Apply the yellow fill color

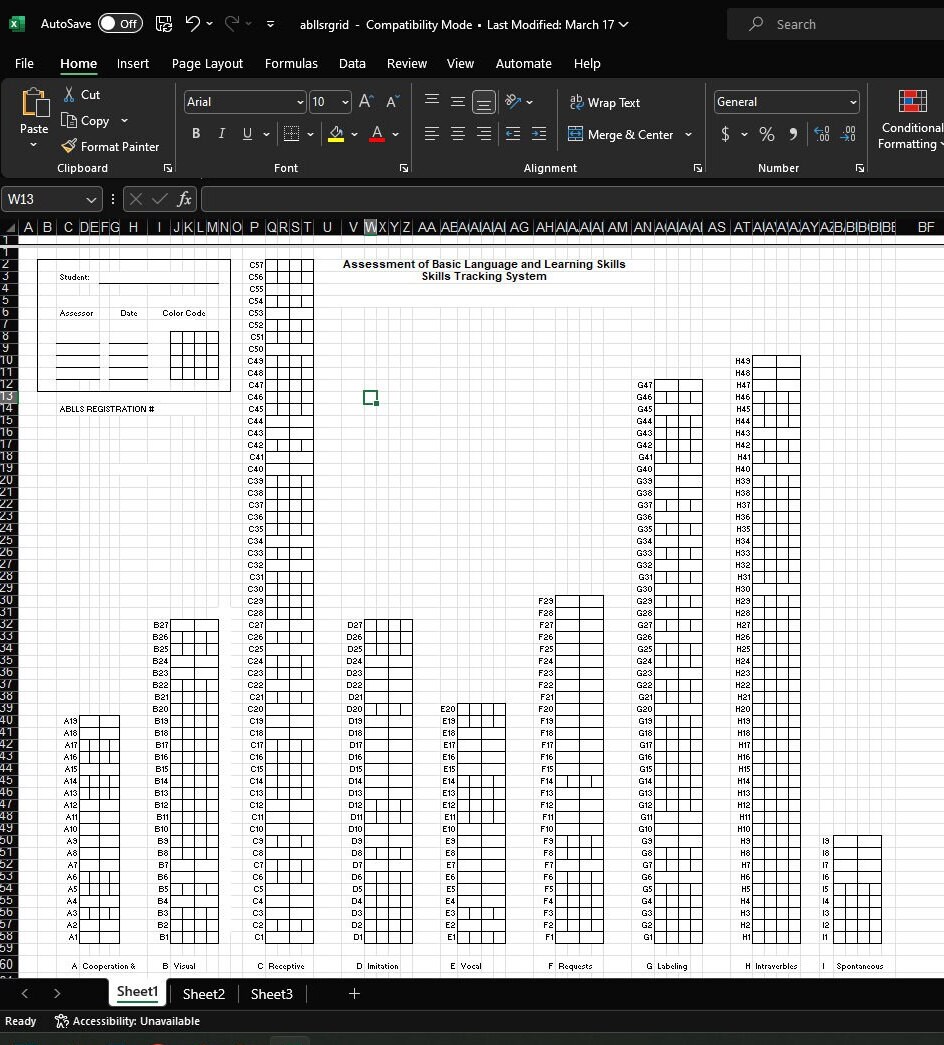336,133
